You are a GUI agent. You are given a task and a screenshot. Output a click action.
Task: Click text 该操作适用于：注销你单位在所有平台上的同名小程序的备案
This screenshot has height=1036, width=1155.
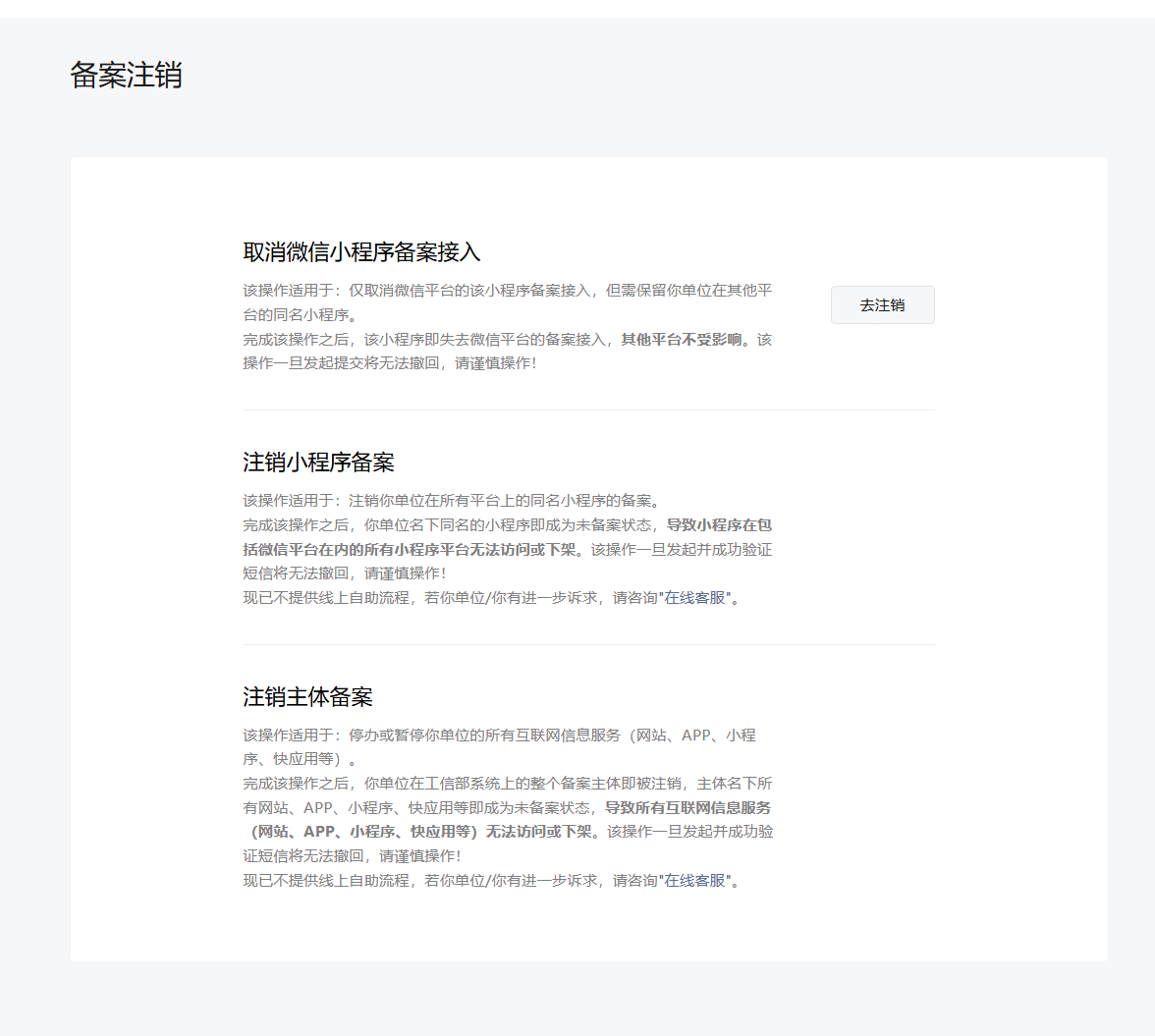click(447, 501)
